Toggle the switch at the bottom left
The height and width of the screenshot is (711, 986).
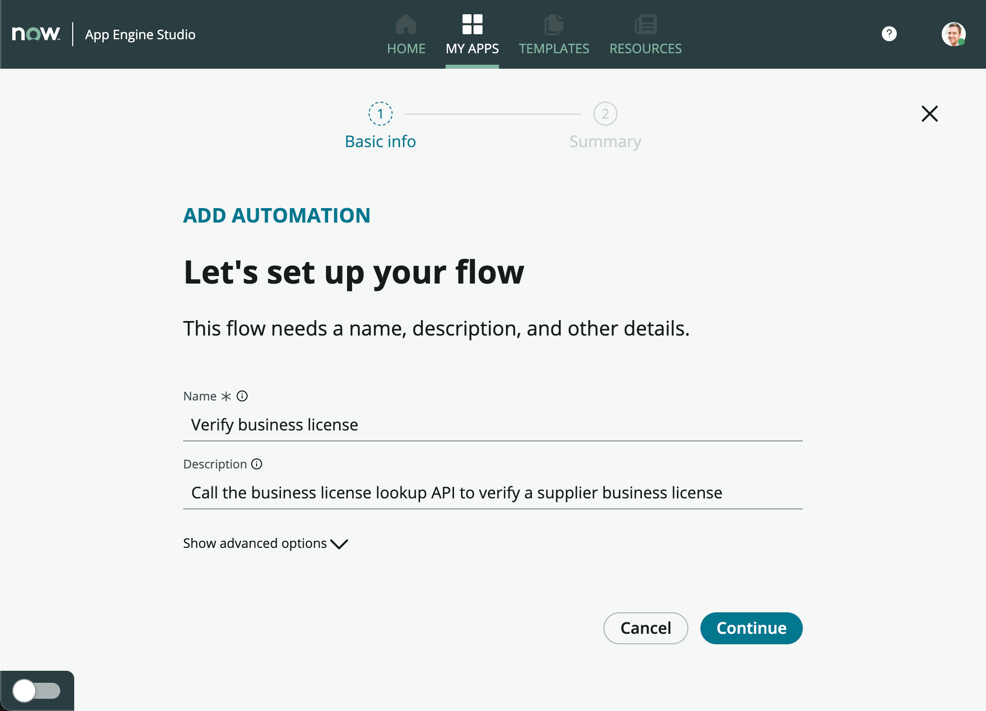(x=37, y=690)
